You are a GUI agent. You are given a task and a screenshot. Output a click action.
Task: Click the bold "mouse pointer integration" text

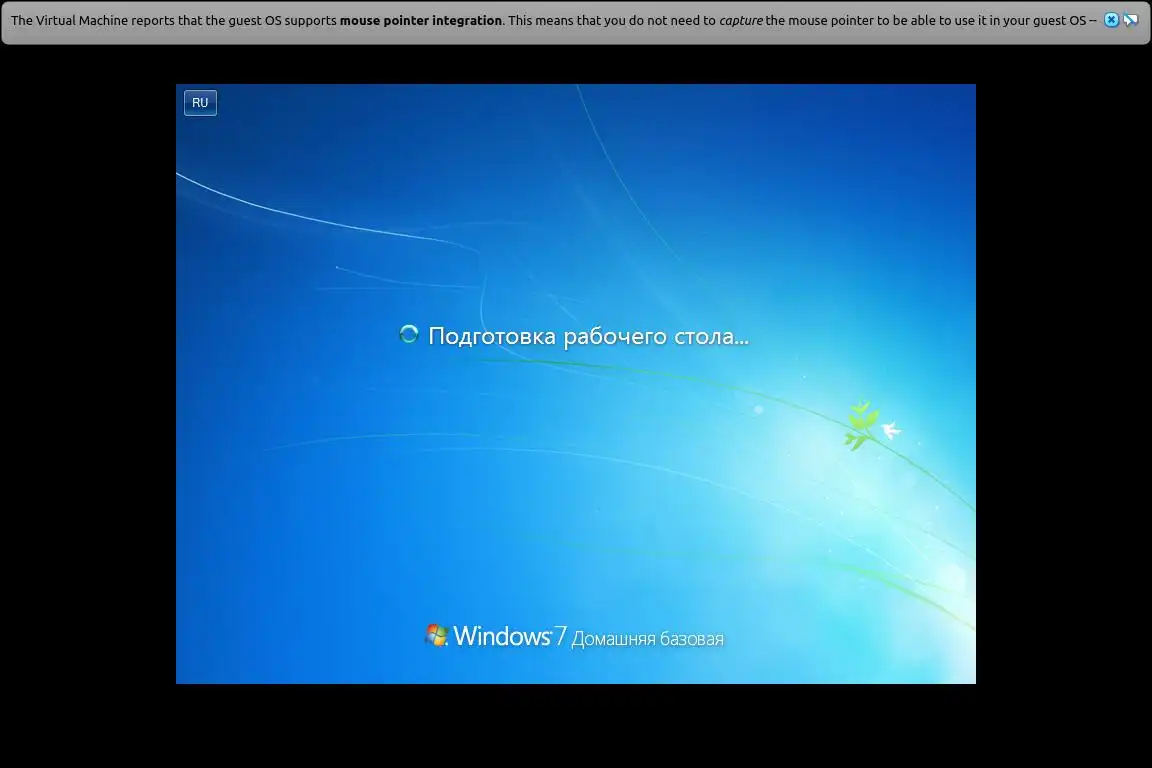420,21
